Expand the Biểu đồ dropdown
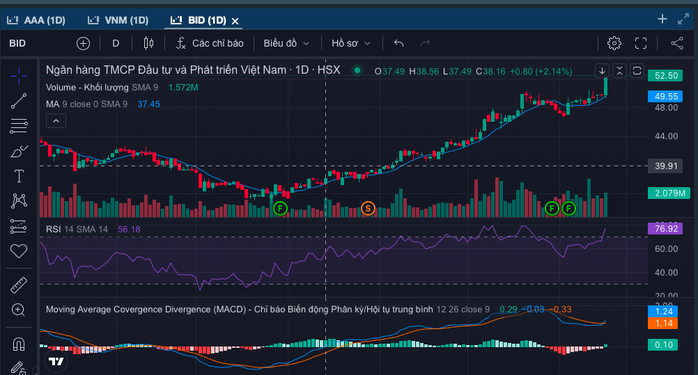 pos(286,43)
